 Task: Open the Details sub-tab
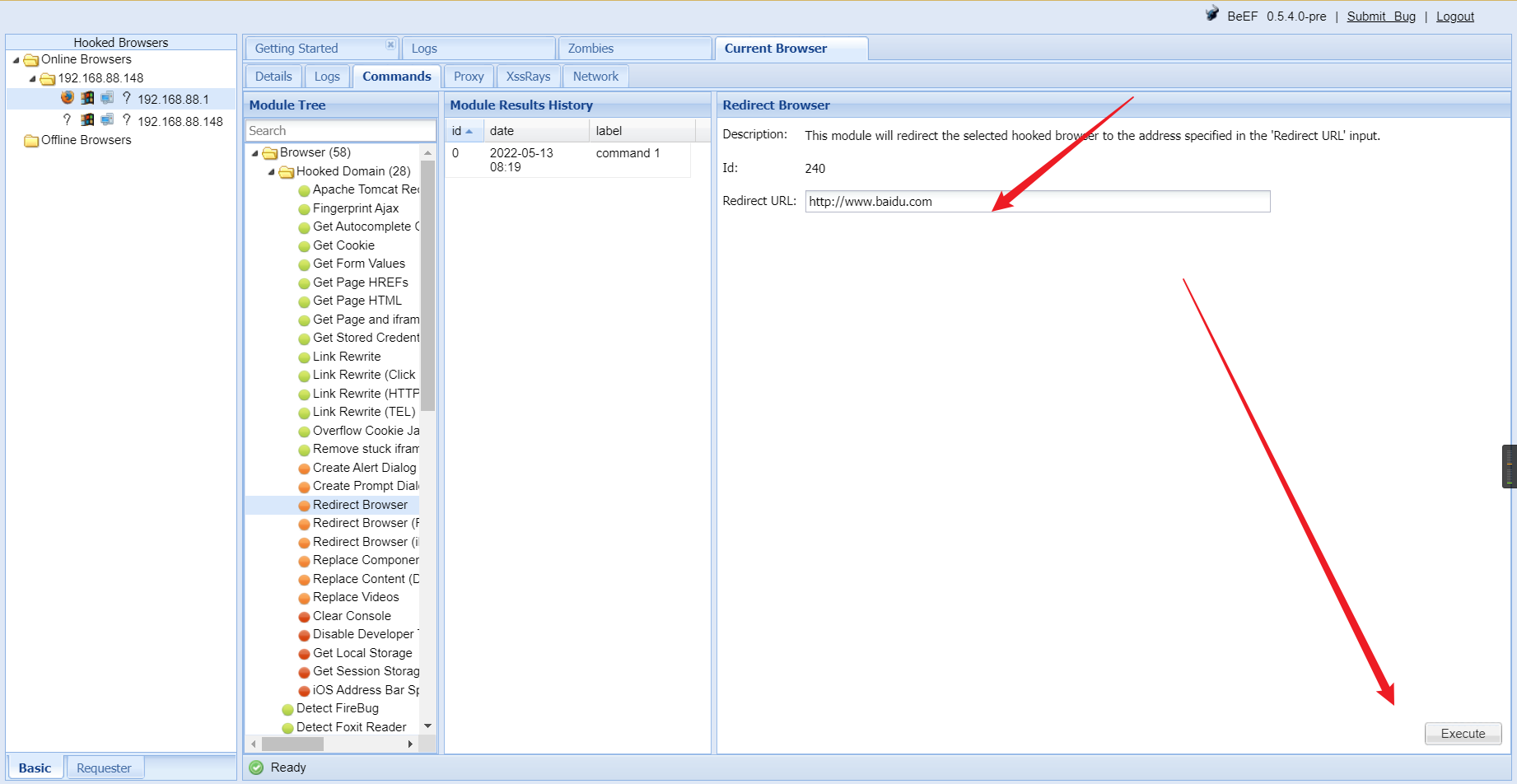point(273,77)
